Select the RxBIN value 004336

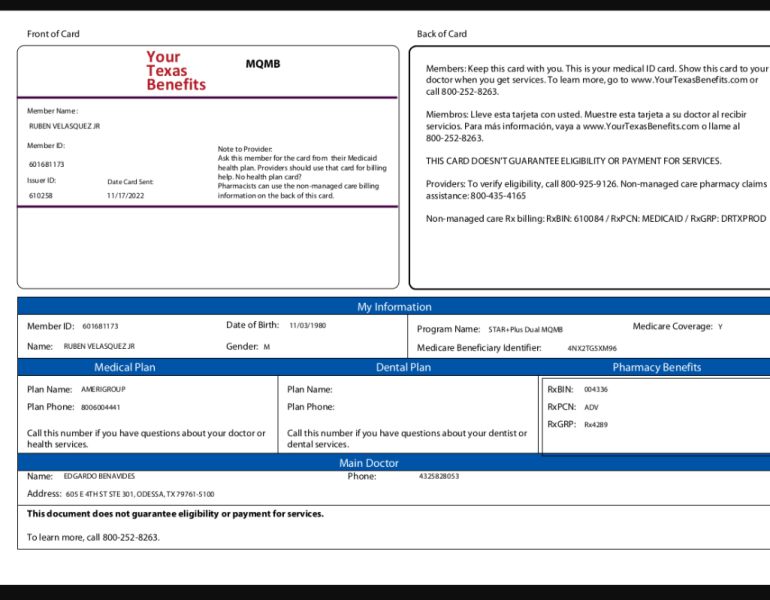coord(596,389)
